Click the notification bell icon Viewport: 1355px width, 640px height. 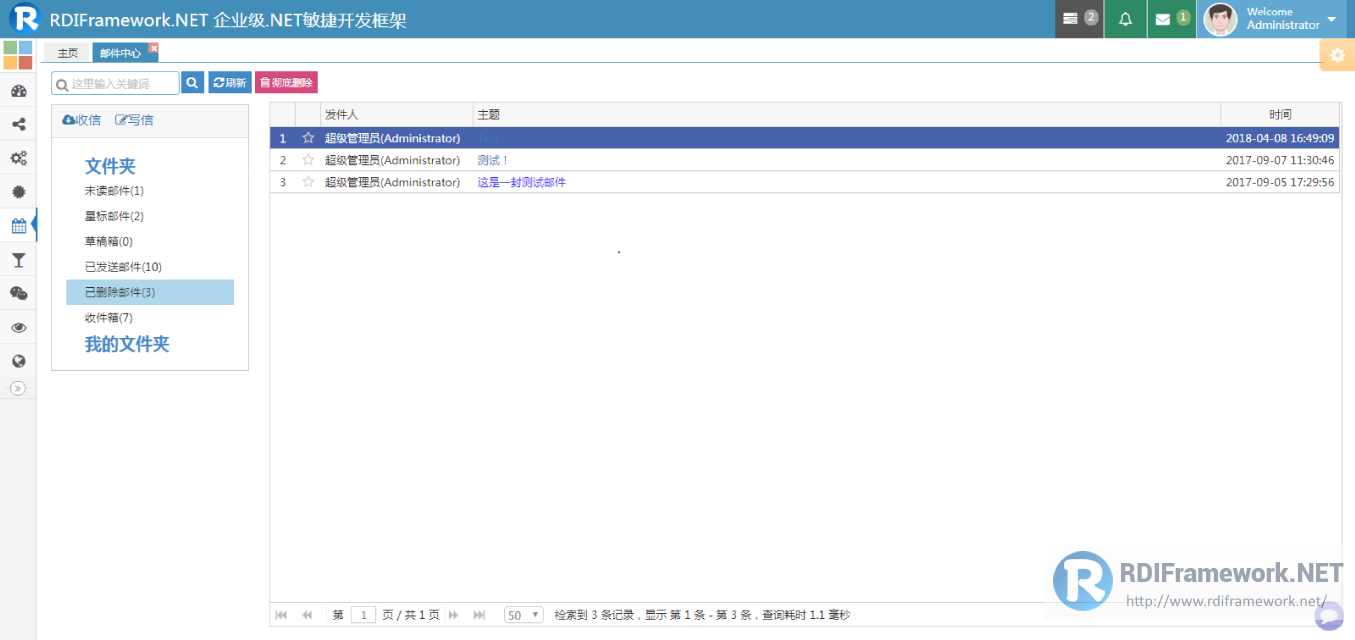point(1125,19)
